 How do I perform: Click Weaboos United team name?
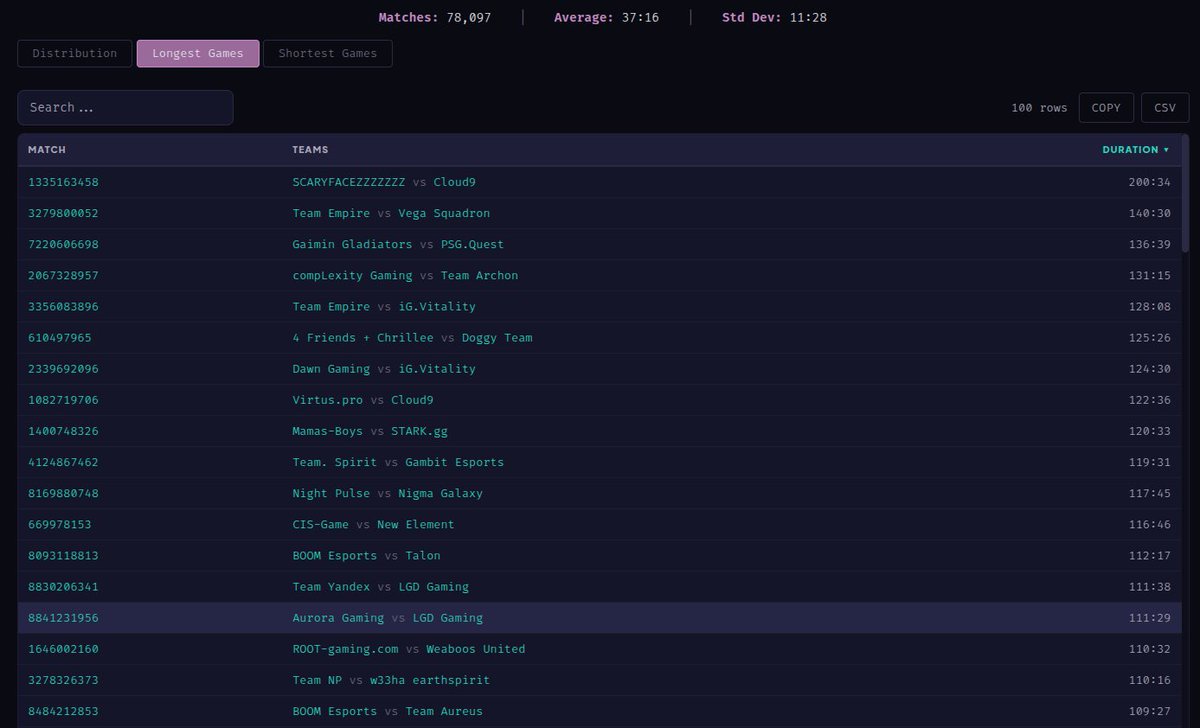tap(476, 648)
